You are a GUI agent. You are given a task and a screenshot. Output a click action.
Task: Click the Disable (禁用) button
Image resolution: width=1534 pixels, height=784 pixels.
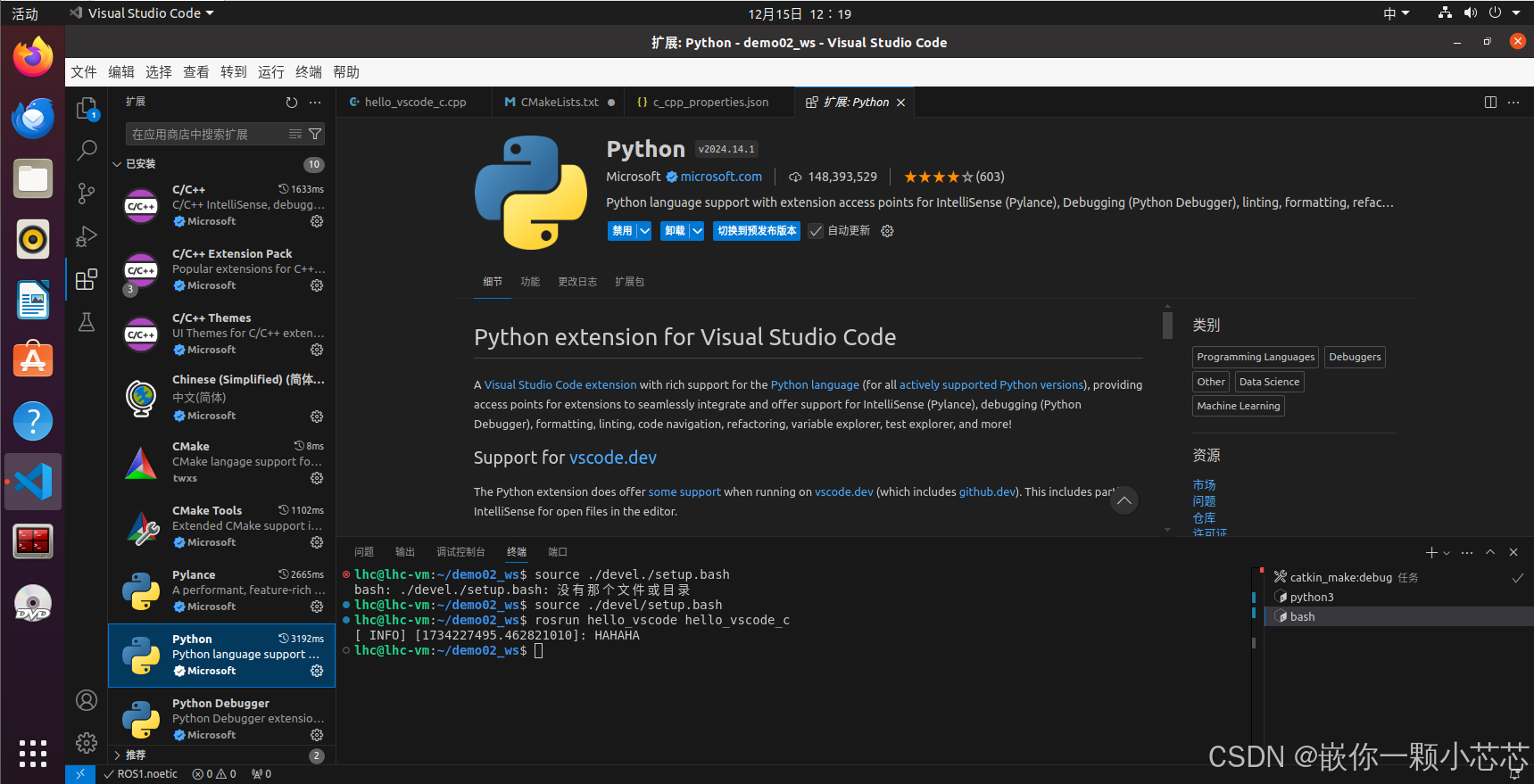622,231
